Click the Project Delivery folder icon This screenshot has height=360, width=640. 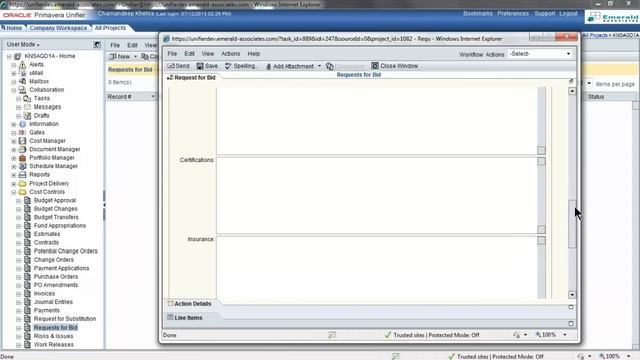click(x=22, y=183)
